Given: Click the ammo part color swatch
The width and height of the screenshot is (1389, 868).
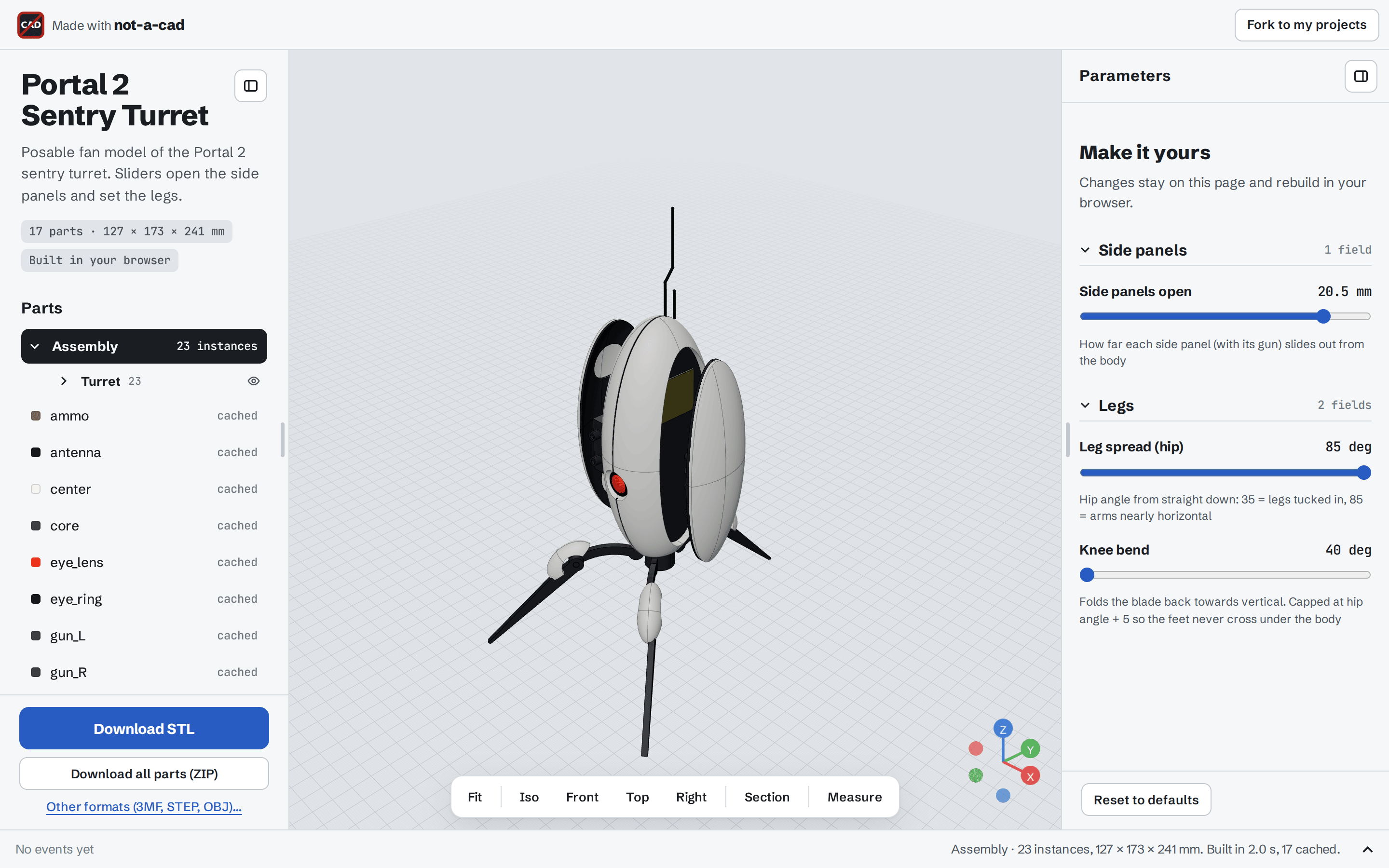Looking at the screenshot, I should point(36,416).
